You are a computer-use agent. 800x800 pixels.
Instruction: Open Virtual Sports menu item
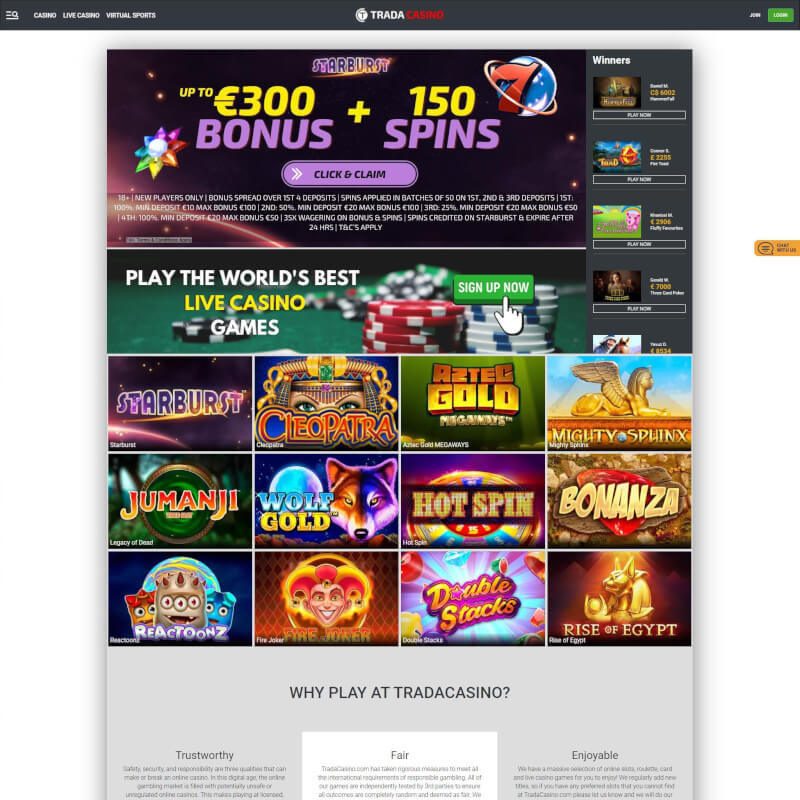tap(131, 15)
